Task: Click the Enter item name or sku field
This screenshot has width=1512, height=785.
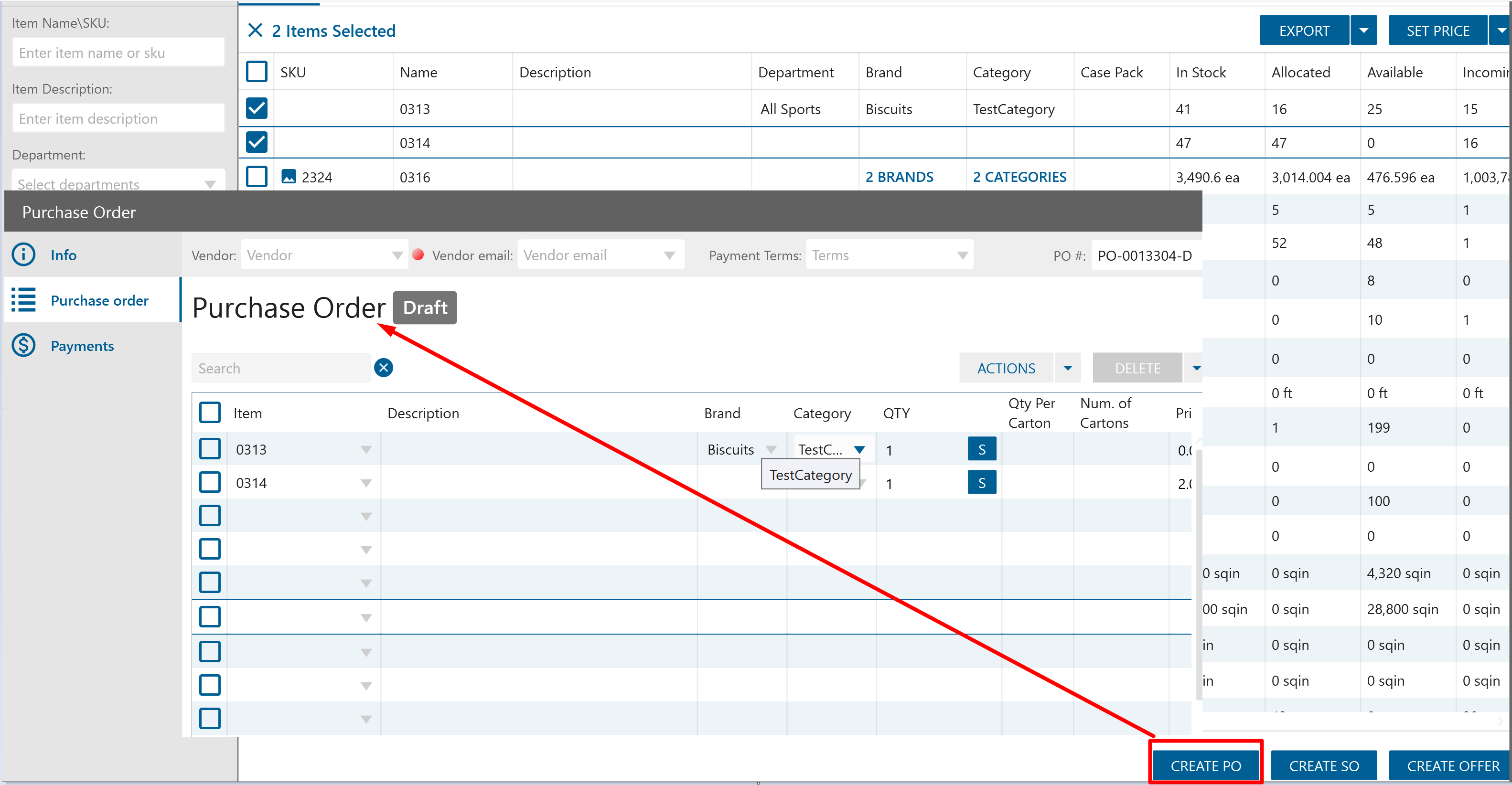Action: pyautogui.click(x=118, y=53)
